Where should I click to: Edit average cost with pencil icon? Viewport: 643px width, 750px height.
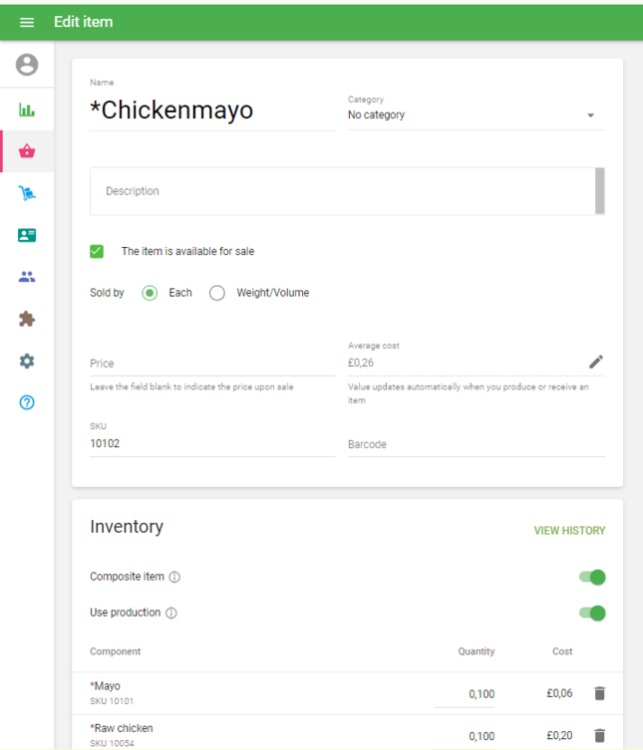(x=596, y=362)
